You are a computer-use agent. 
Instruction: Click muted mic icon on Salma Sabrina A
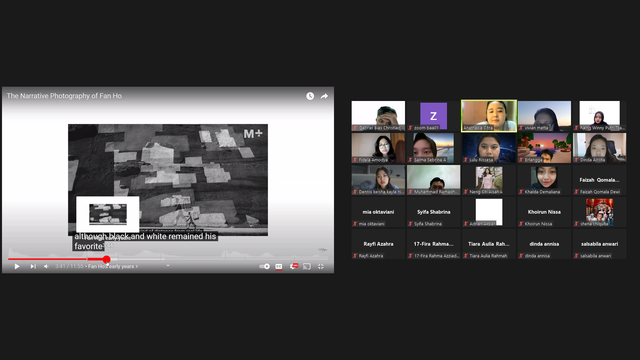pyautogui.click(x=411, y=160)
